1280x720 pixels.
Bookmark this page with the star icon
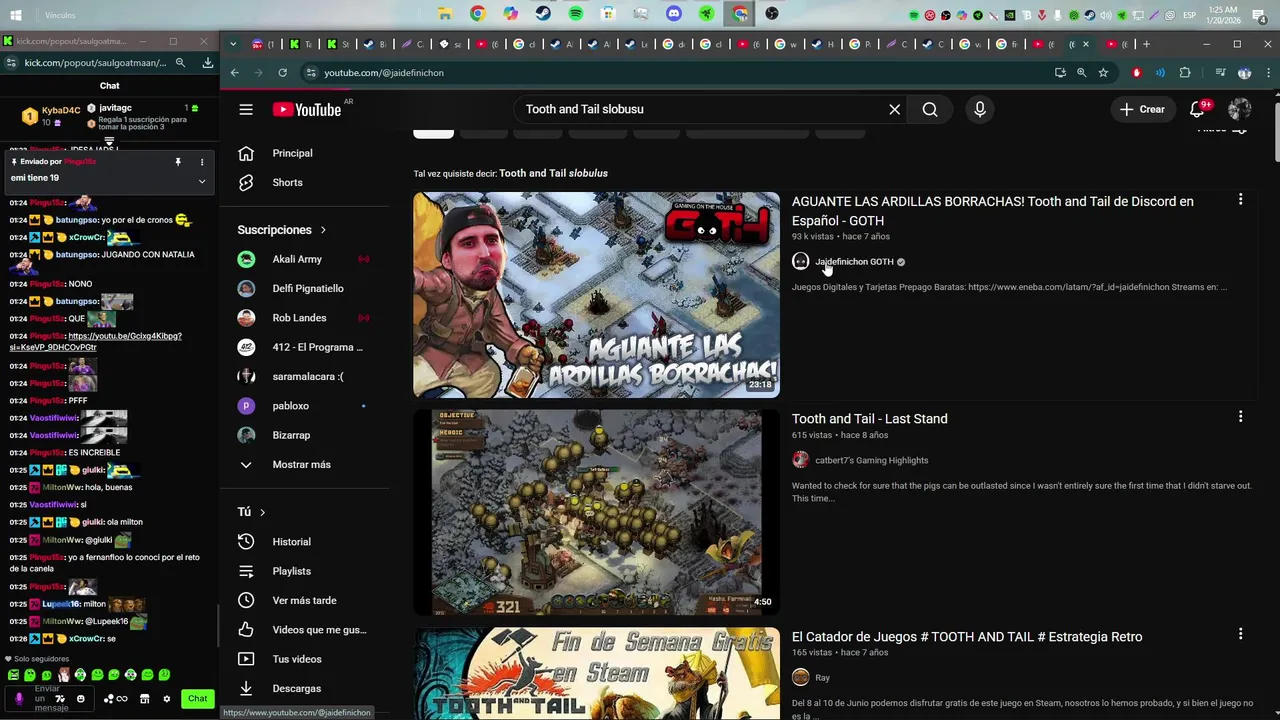[1103, 72]
